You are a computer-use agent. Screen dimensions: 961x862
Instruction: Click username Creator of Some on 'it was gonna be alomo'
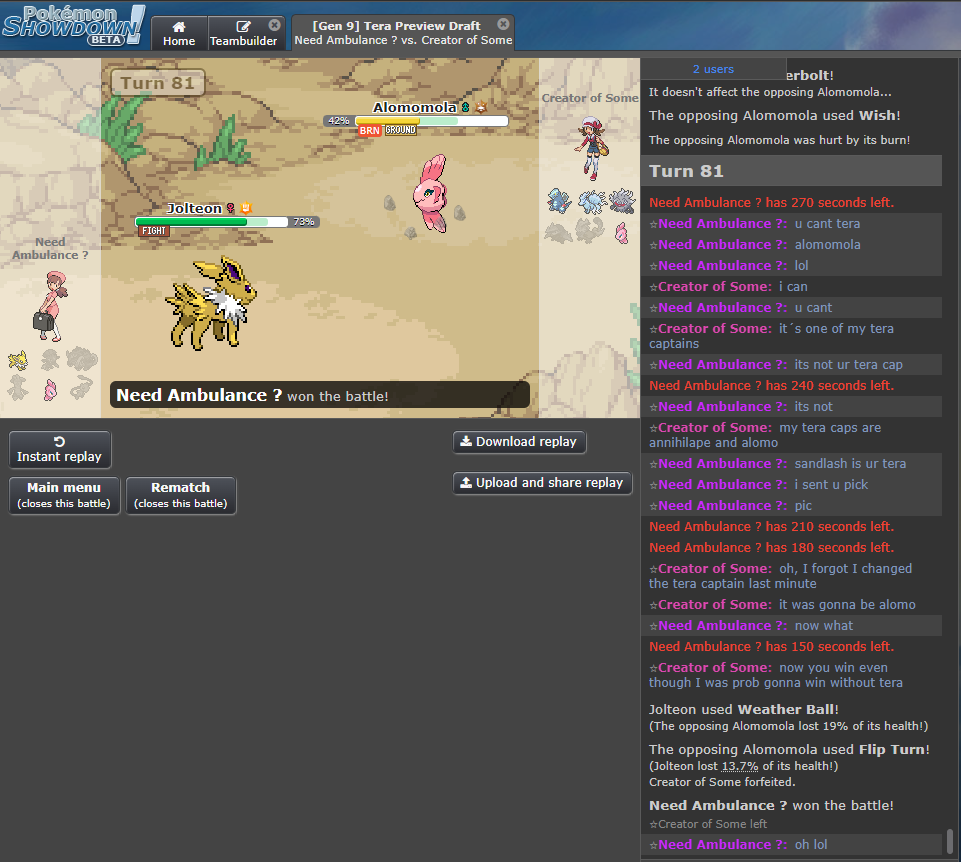[714, 605]
